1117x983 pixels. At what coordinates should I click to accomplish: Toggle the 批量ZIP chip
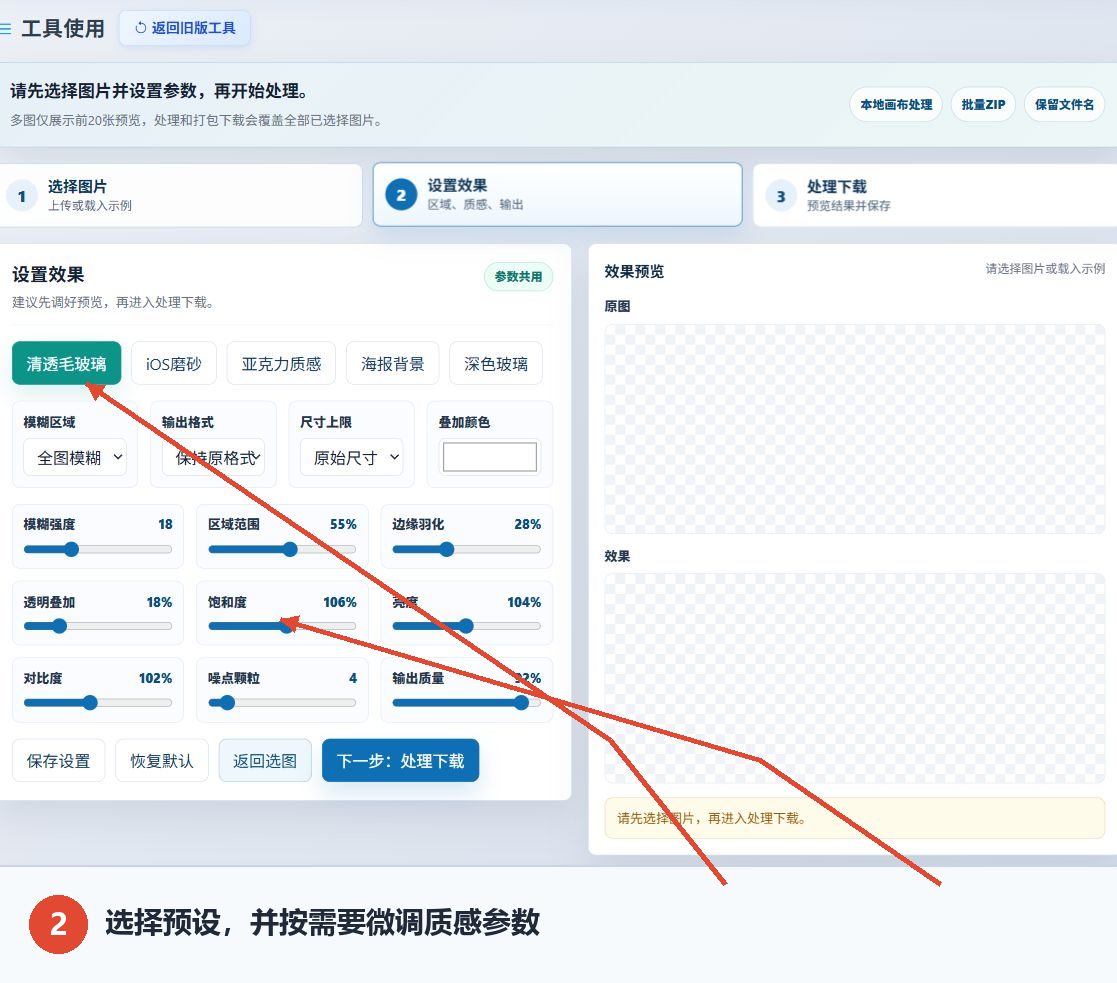coord(983,105)
